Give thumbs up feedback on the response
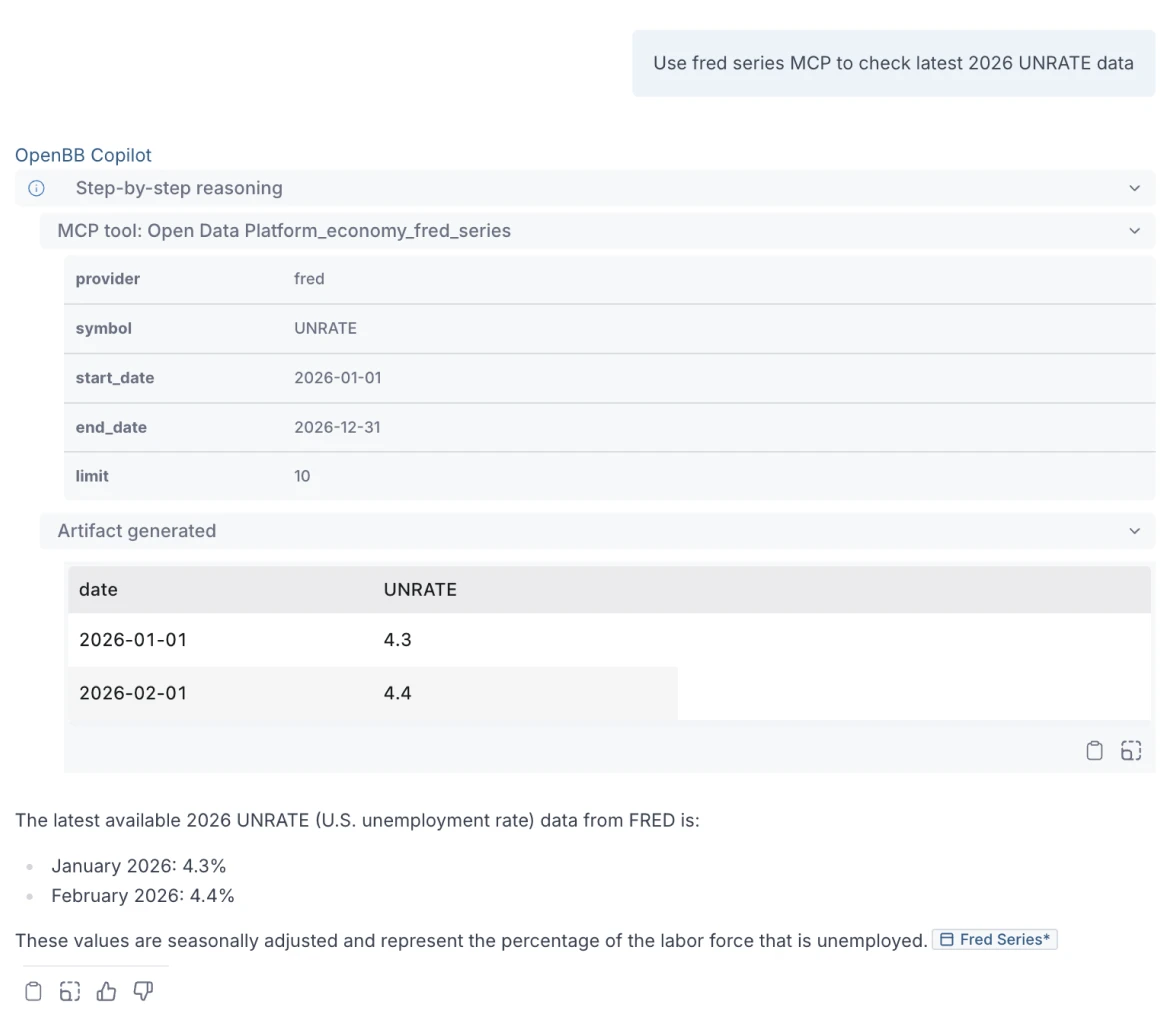 [106, 991]
